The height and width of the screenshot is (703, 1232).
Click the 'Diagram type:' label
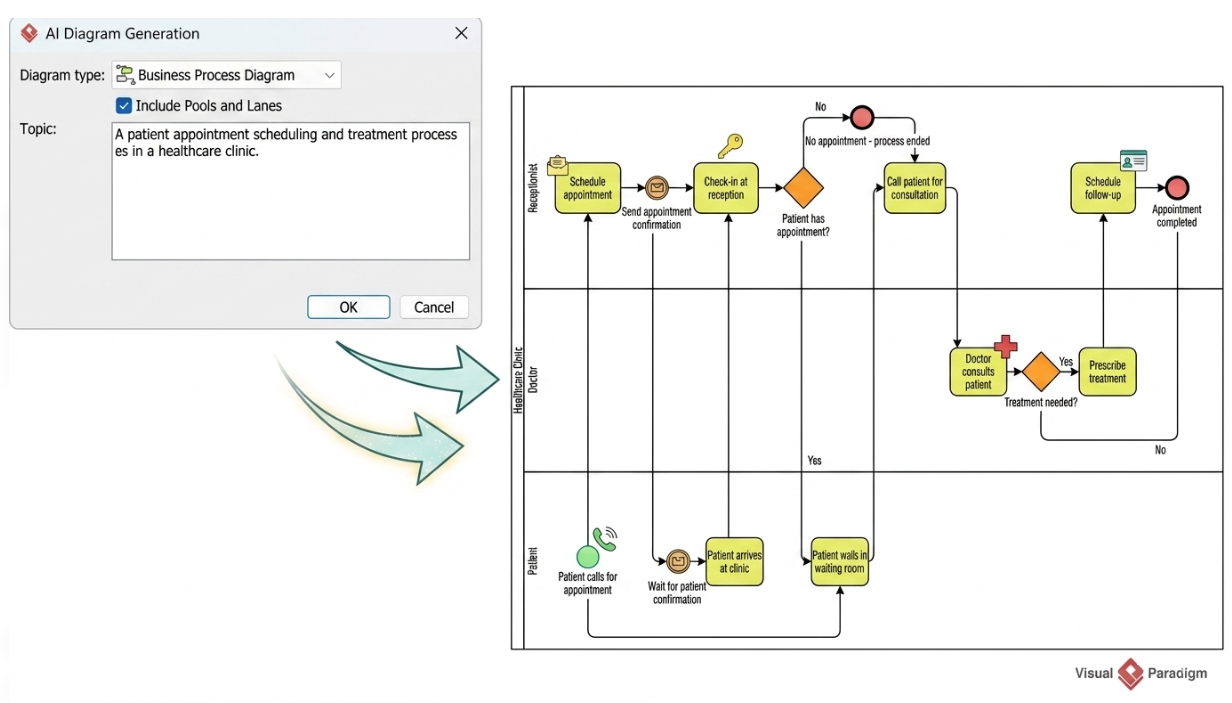pyautogui.click(x=62, y=75)
